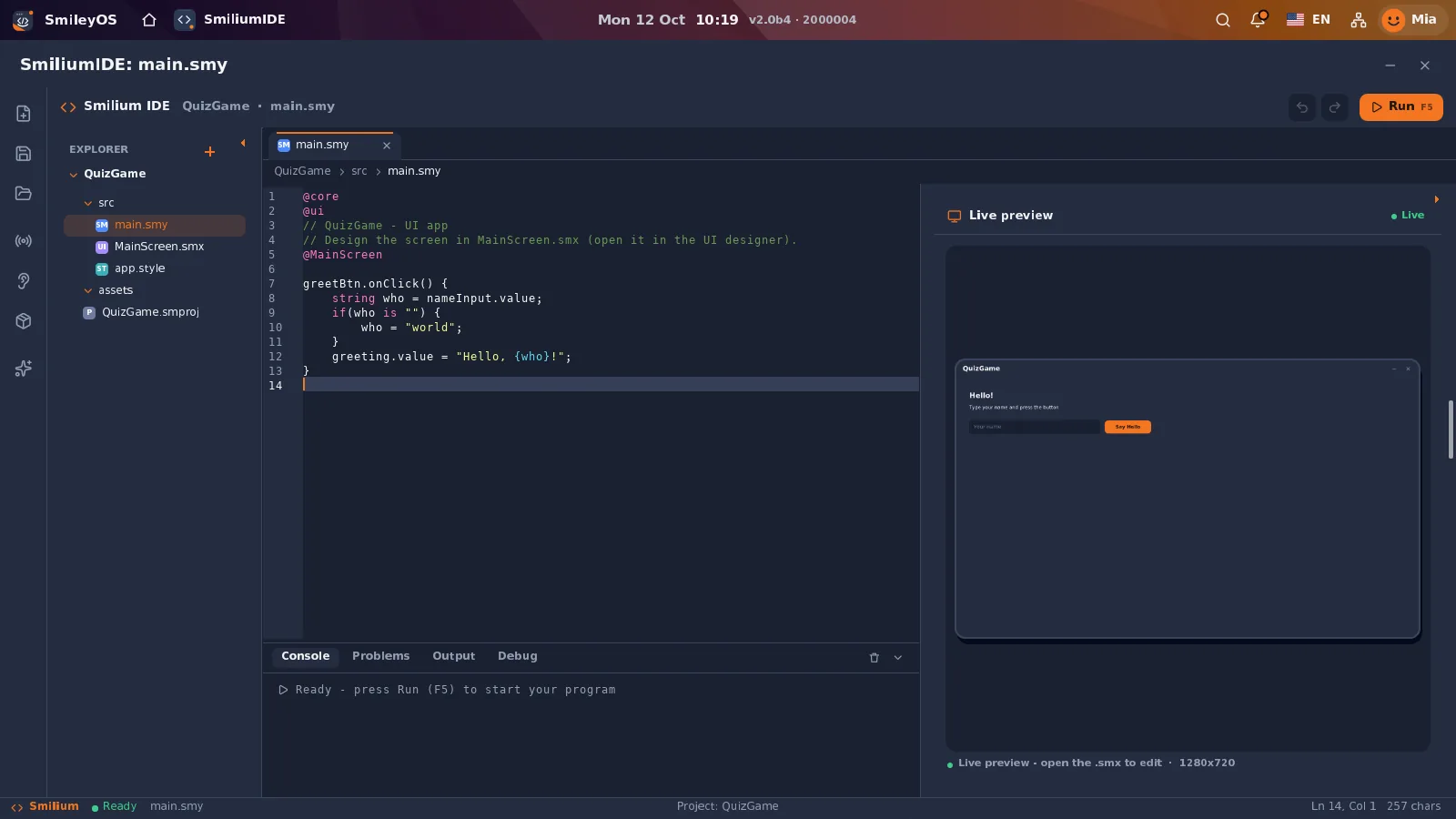This screenshot has height=819, width=1456.
Task: Run the program with Run F5 button
Action: (x=1401, y=107)
